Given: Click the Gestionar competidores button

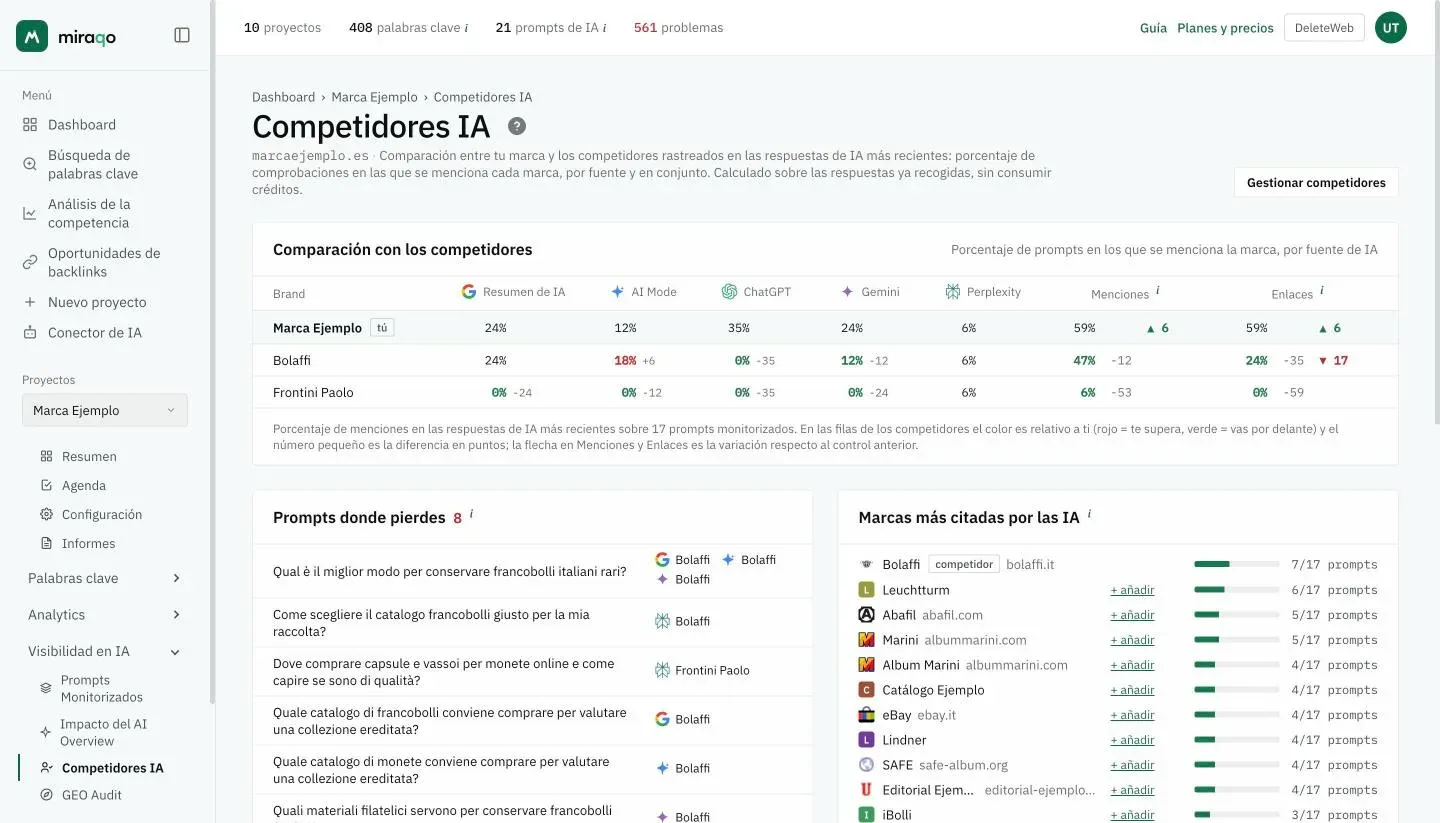Looking at the screenshot, I should tap(1316, 182).
